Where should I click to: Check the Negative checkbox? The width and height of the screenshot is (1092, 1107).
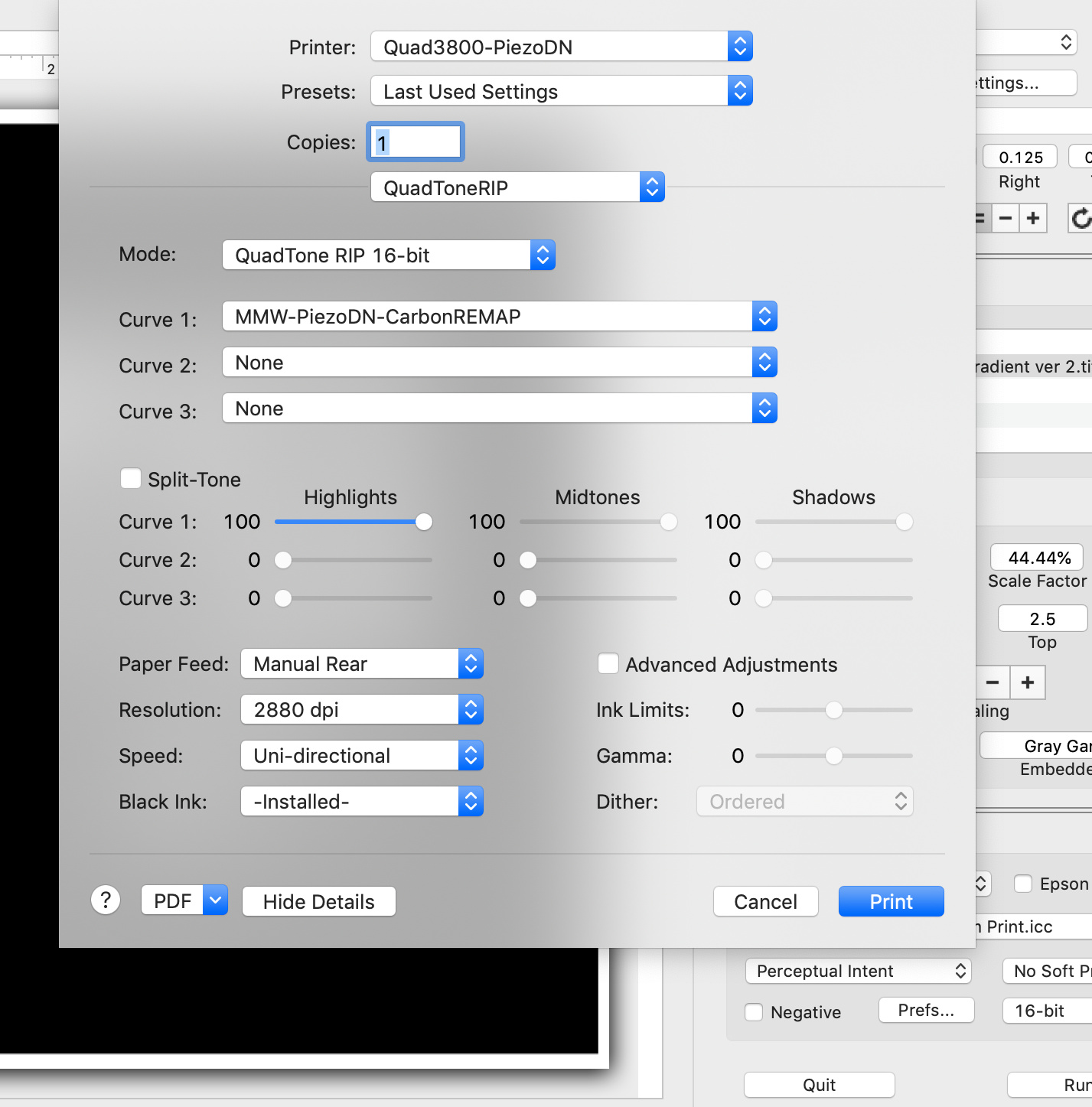pyautogui.click(x=754, y=1012)
